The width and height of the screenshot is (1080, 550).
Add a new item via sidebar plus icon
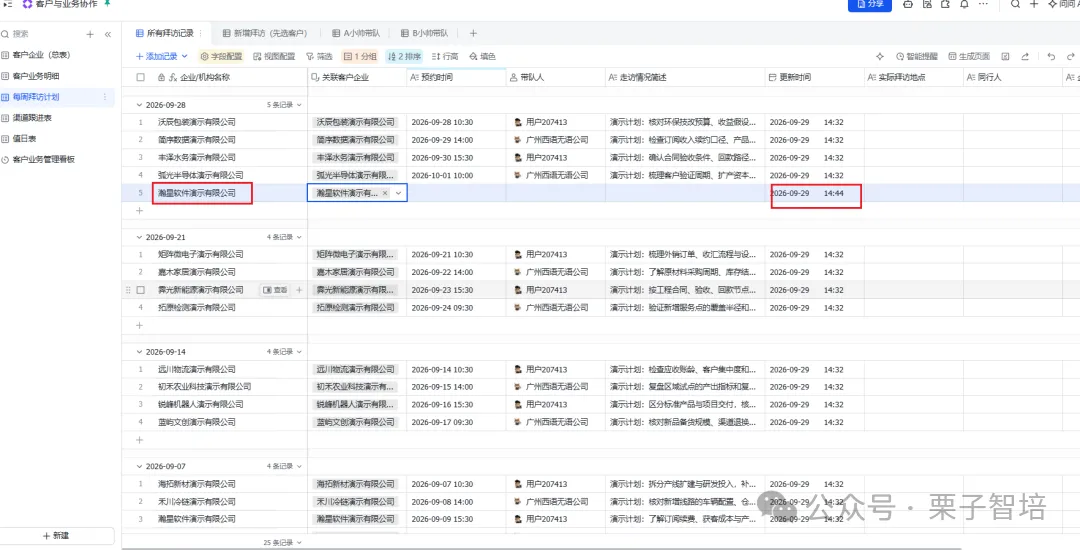pyautogui.click(x=90, y=34)
